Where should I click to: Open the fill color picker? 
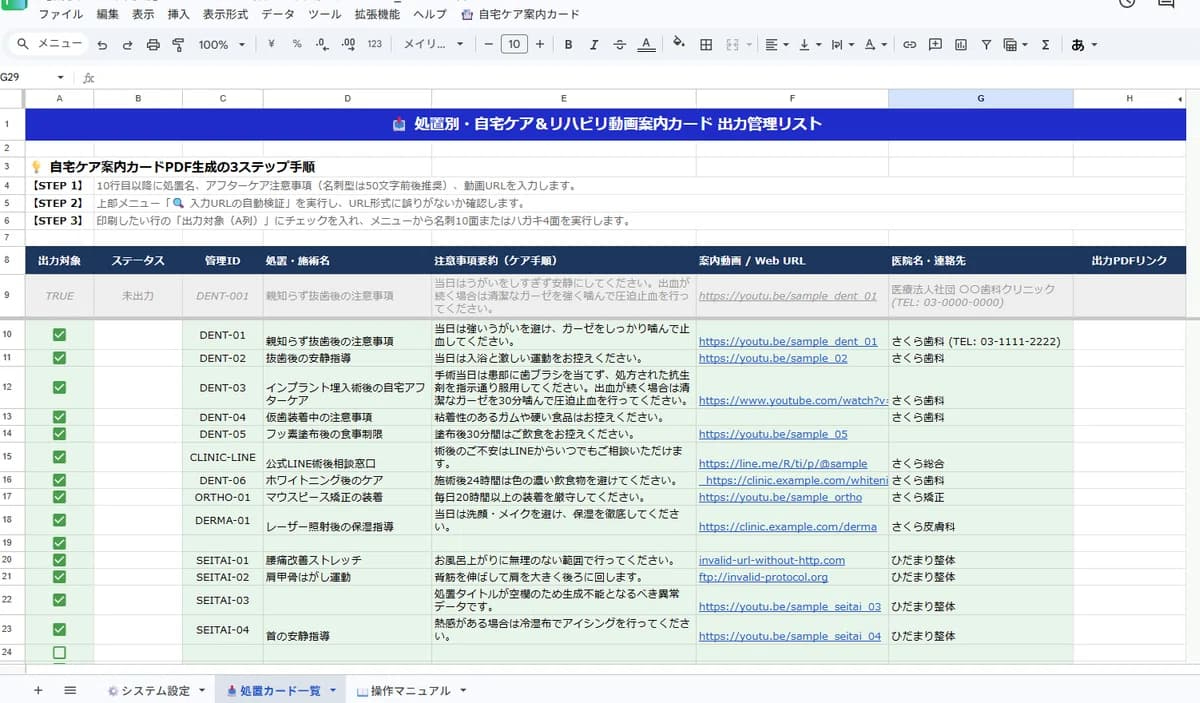tap(679, 44)
